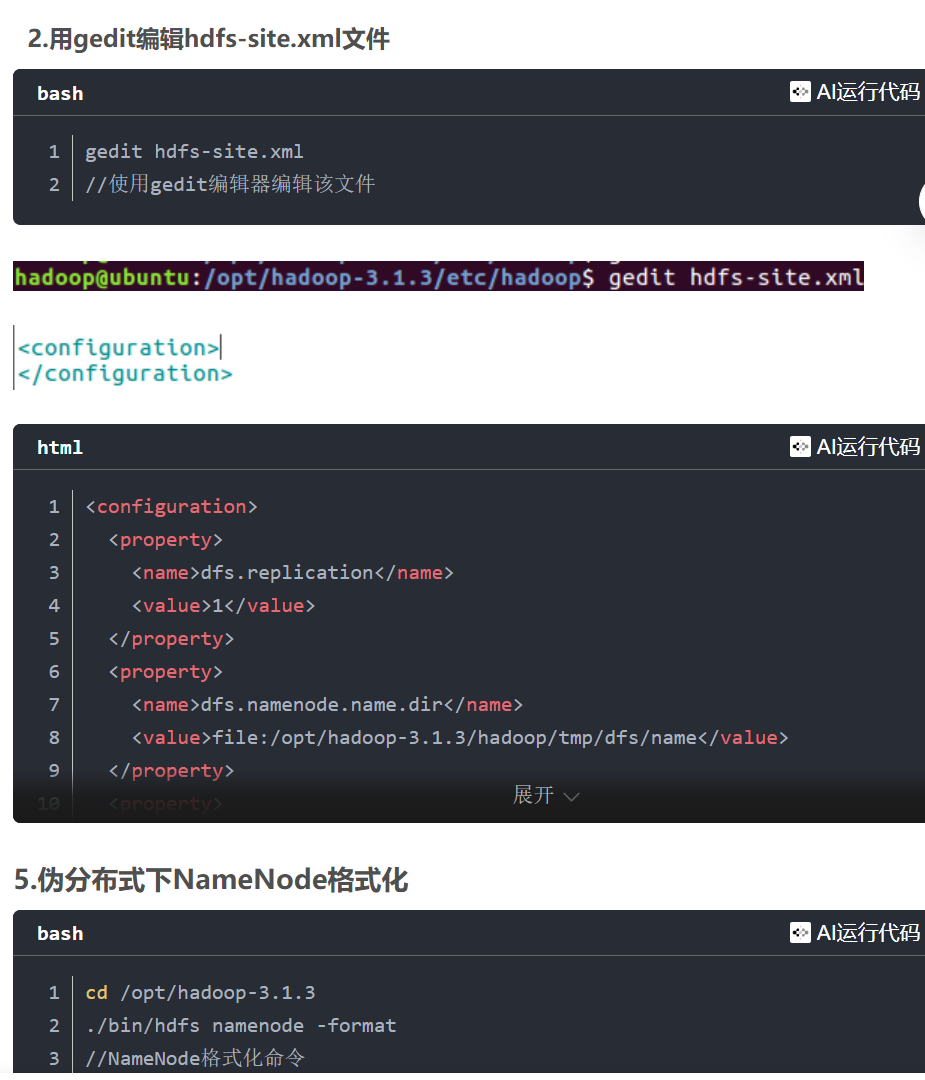925x1080 pixels.
Task: Click bash label of namenode format block
Action: 60,933
